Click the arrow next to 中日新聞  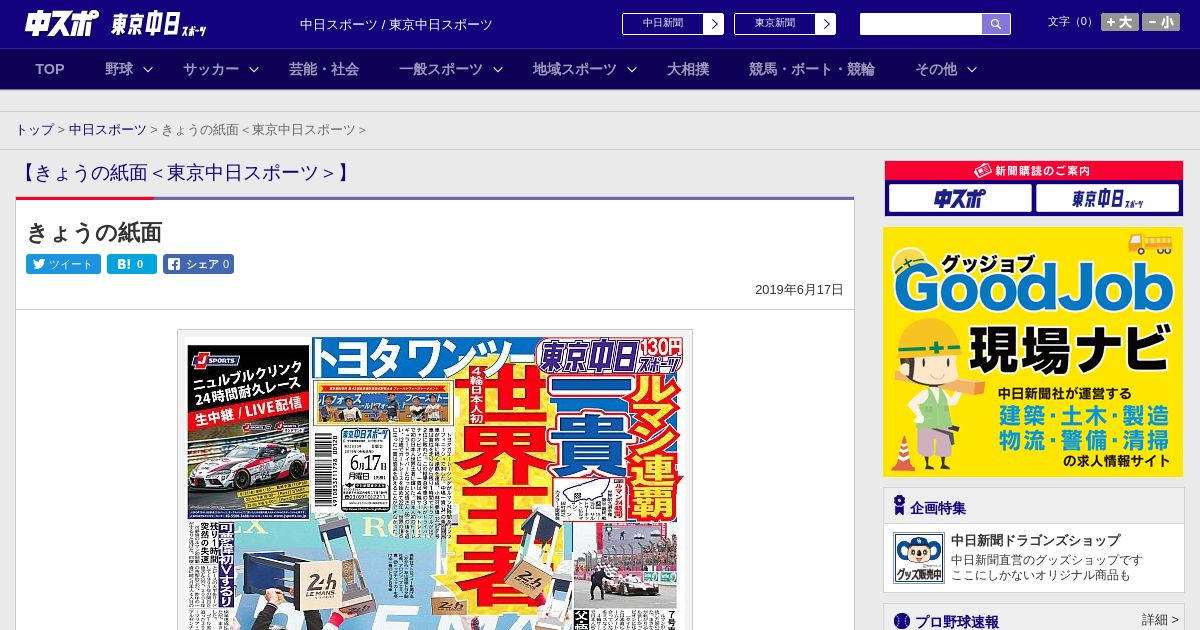pyautogui.click(x=714, y=24)
